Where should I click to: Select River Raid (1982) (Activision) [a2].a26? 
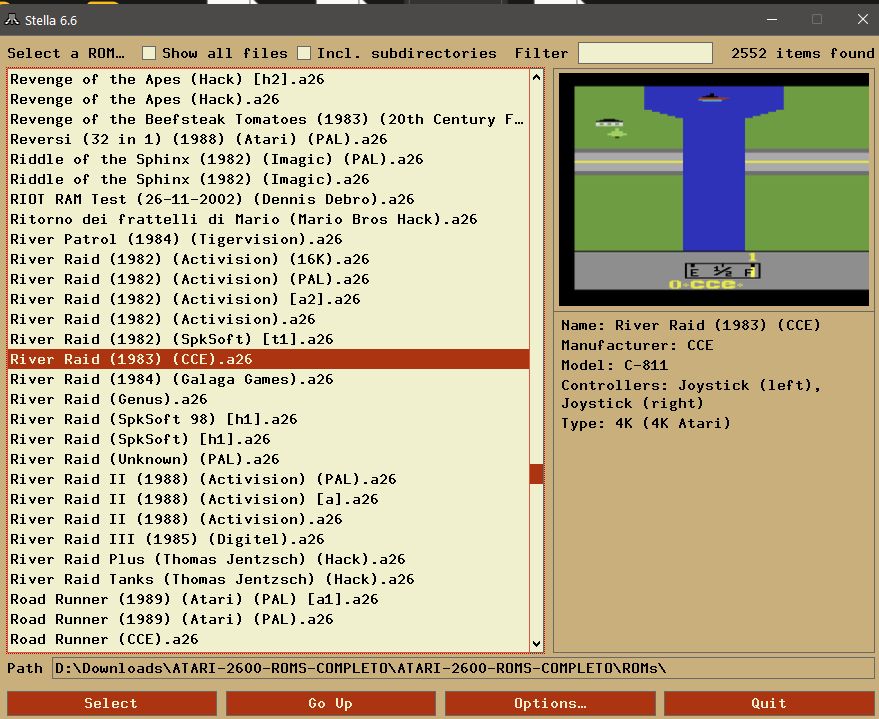(269, 299)
